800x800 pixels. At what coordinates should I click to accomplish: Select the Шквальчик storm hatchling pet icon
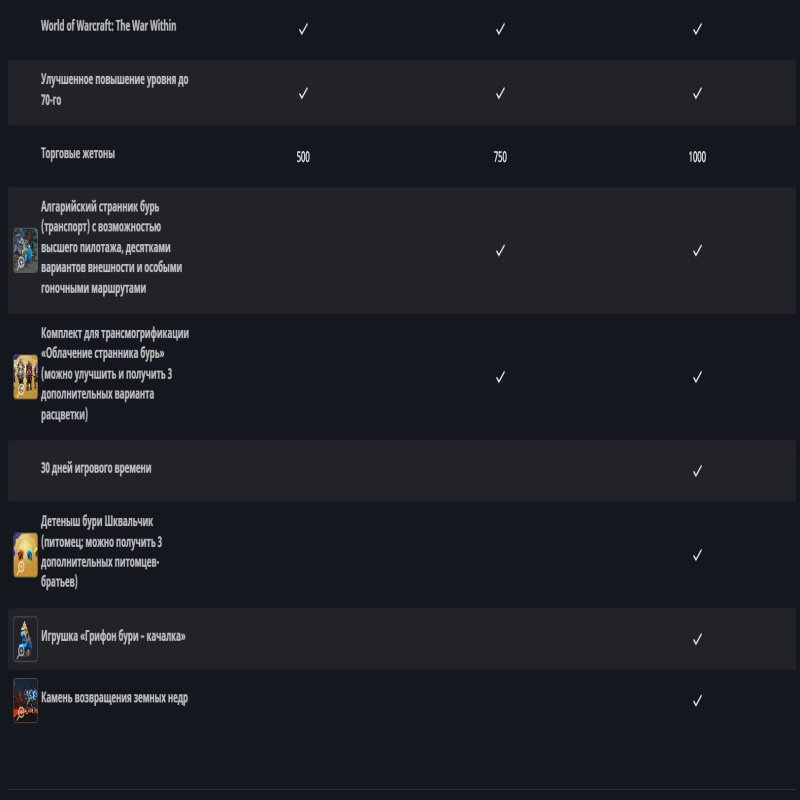click(x=25, y=555)
